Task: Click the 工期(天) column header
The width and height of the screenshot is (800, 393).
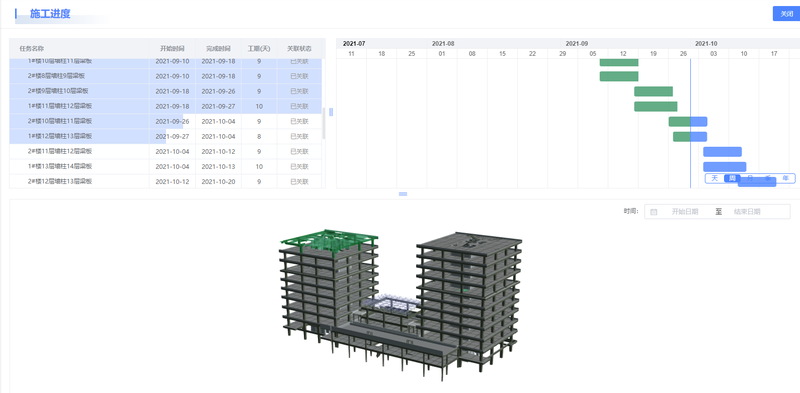Action: pyautogui.click(x=259, y=48)
